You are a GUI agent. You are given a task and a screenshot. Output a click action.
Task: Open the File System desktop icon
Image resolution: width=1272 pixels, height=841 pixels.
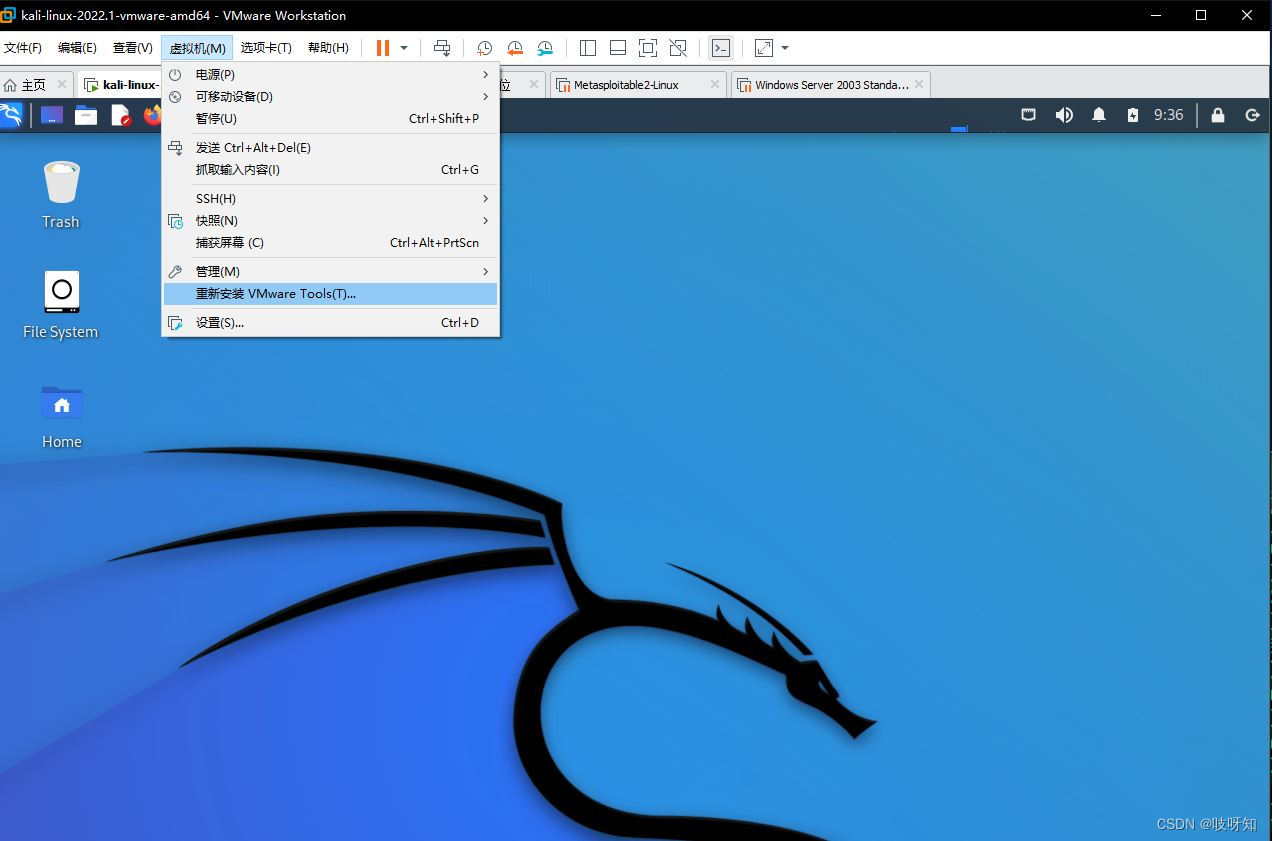(61, 304)
